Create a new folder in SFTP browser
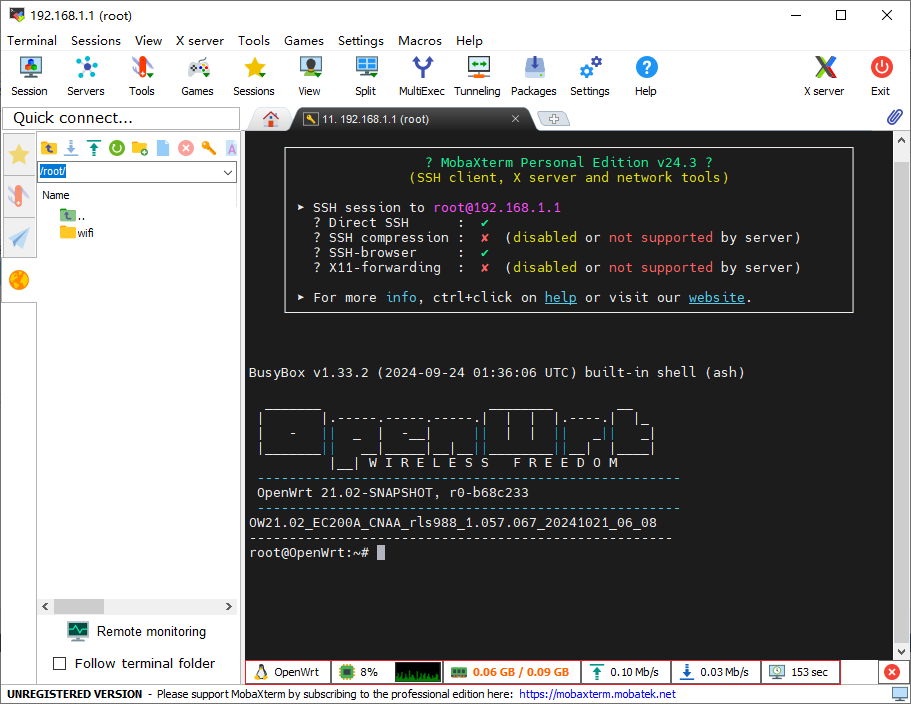This screenshot has width=911, height=704. click(x=139, y=148)
